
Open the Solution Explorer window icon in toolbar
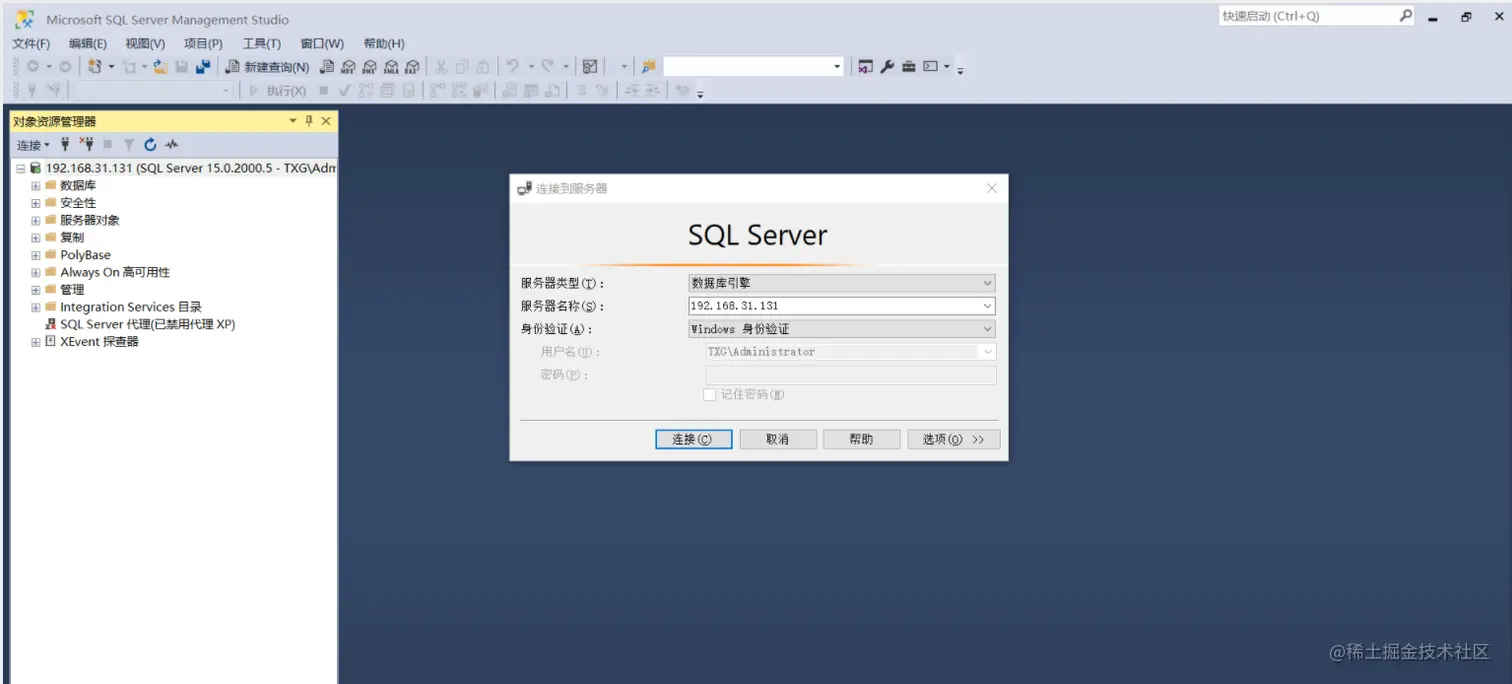[865, 67]
